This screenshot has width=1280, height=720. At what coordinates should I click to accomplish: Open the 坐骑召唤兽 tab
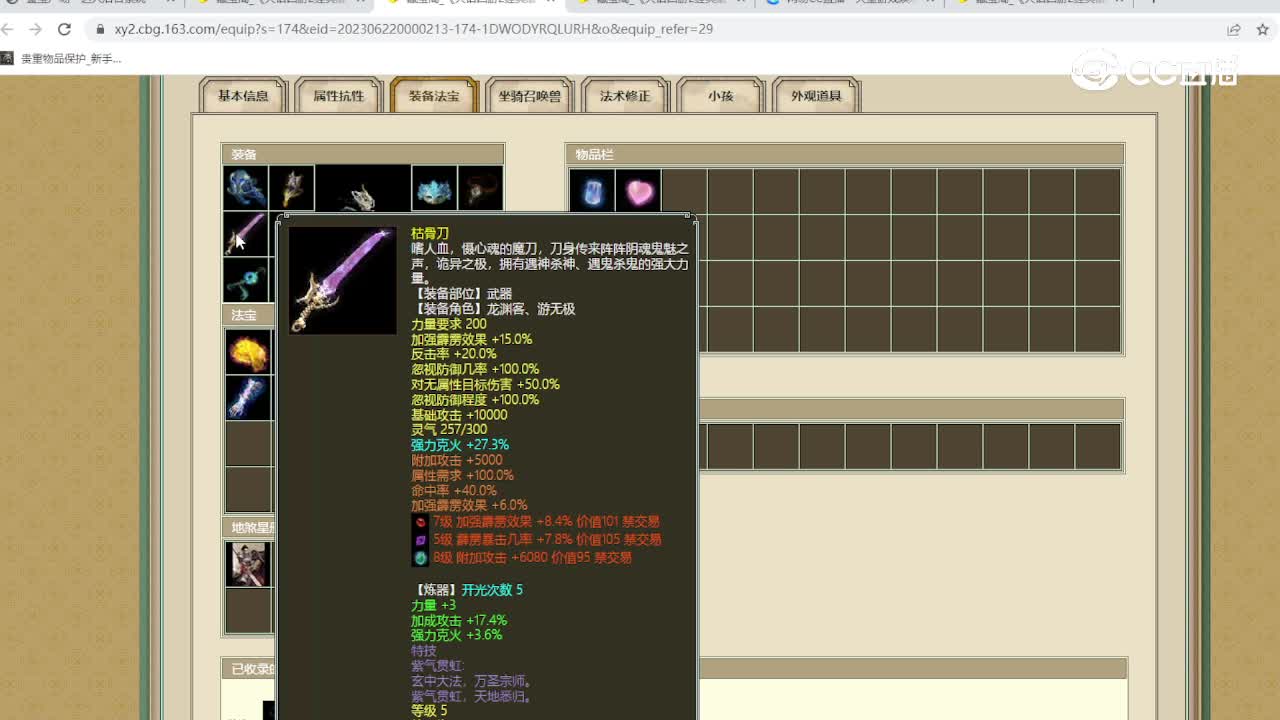(530, 96)
